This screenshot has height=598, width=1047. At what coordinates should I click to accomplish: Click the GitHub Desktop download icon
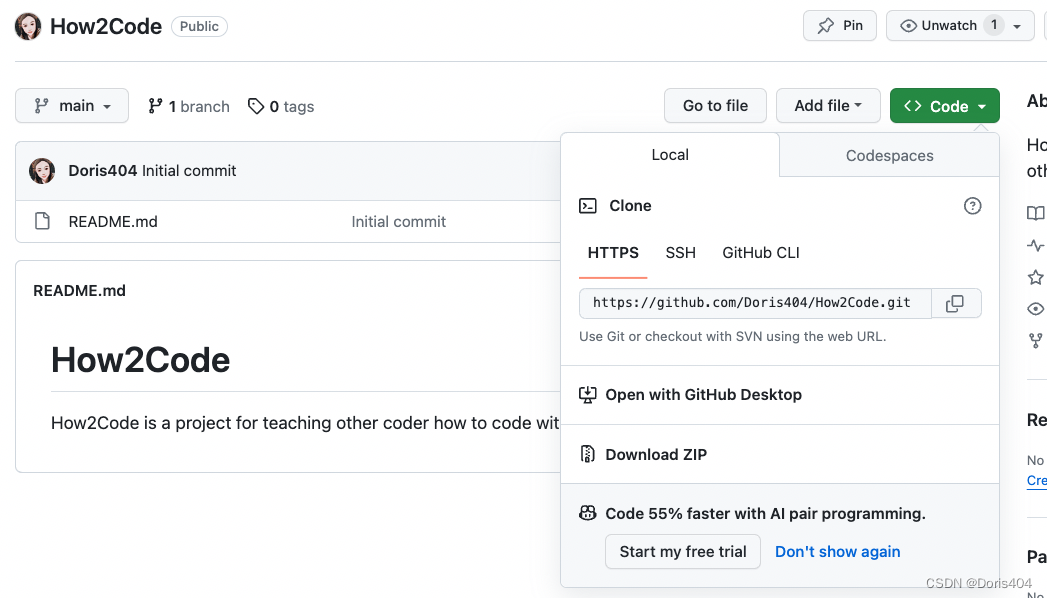[588, 394]
